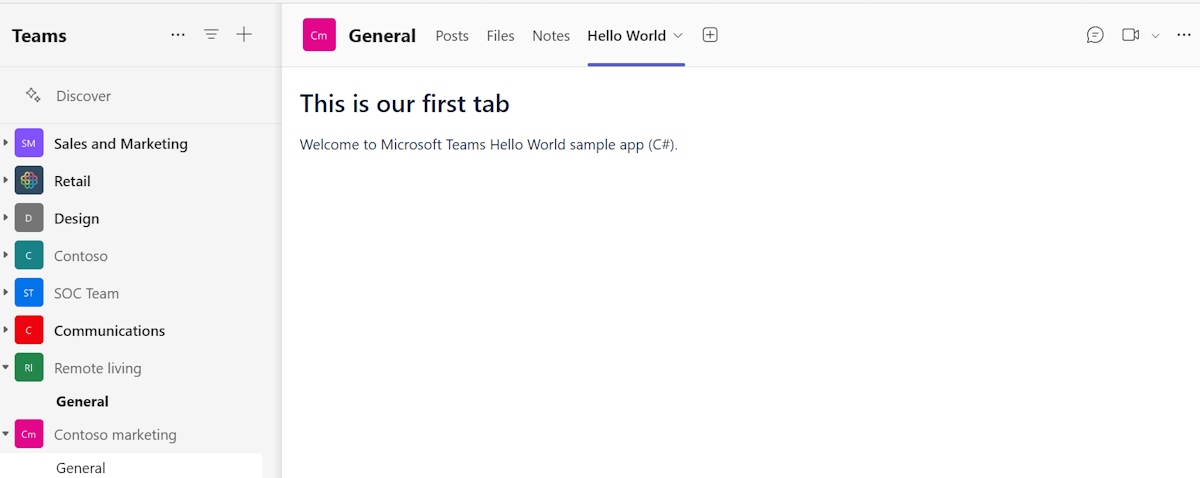1200x478 pixels.
Task: Select the Contoso team name
Action: (81, 256)
